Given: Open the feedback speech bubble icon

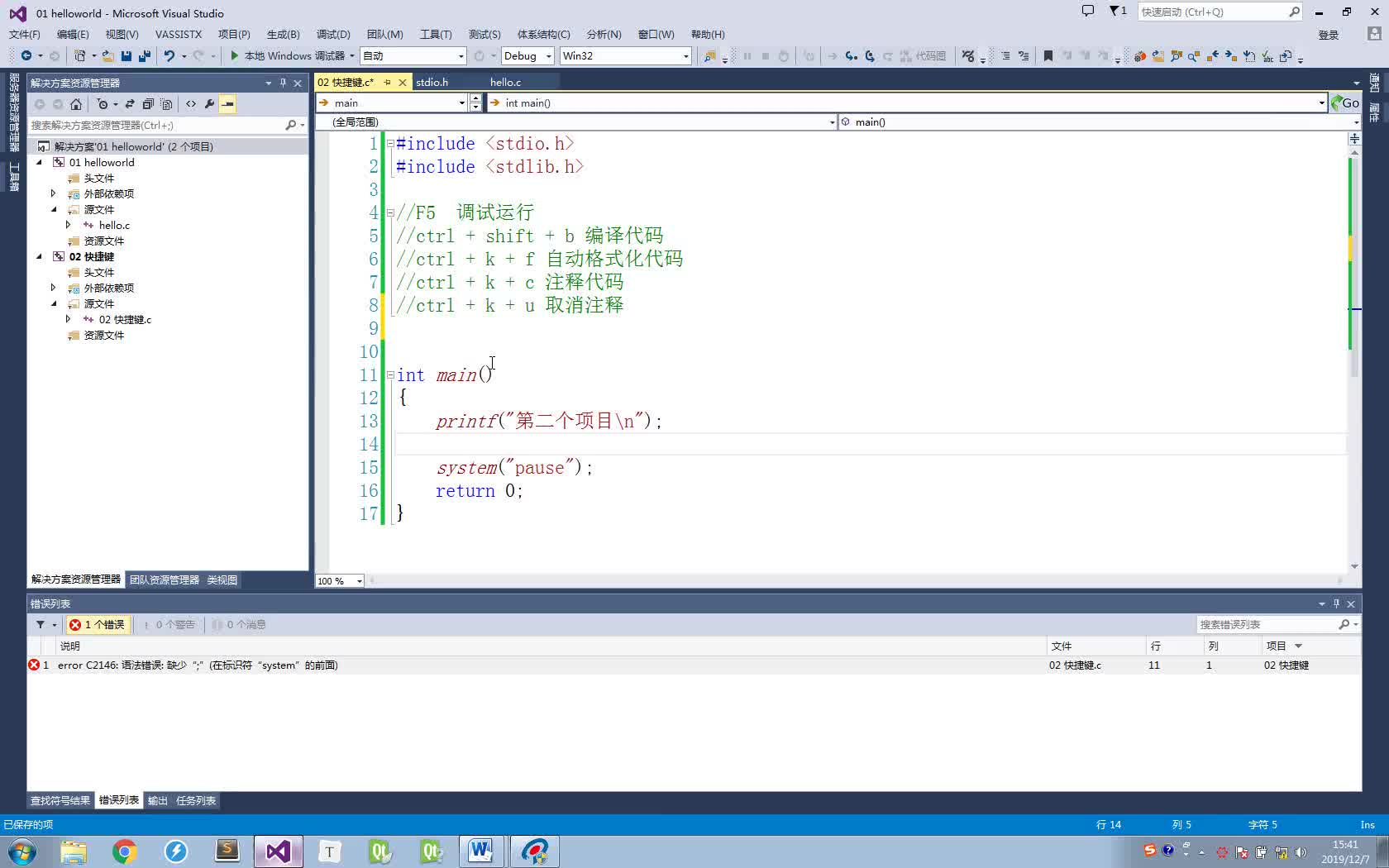Looking at the screenshot, I should tap(1088, 11).
